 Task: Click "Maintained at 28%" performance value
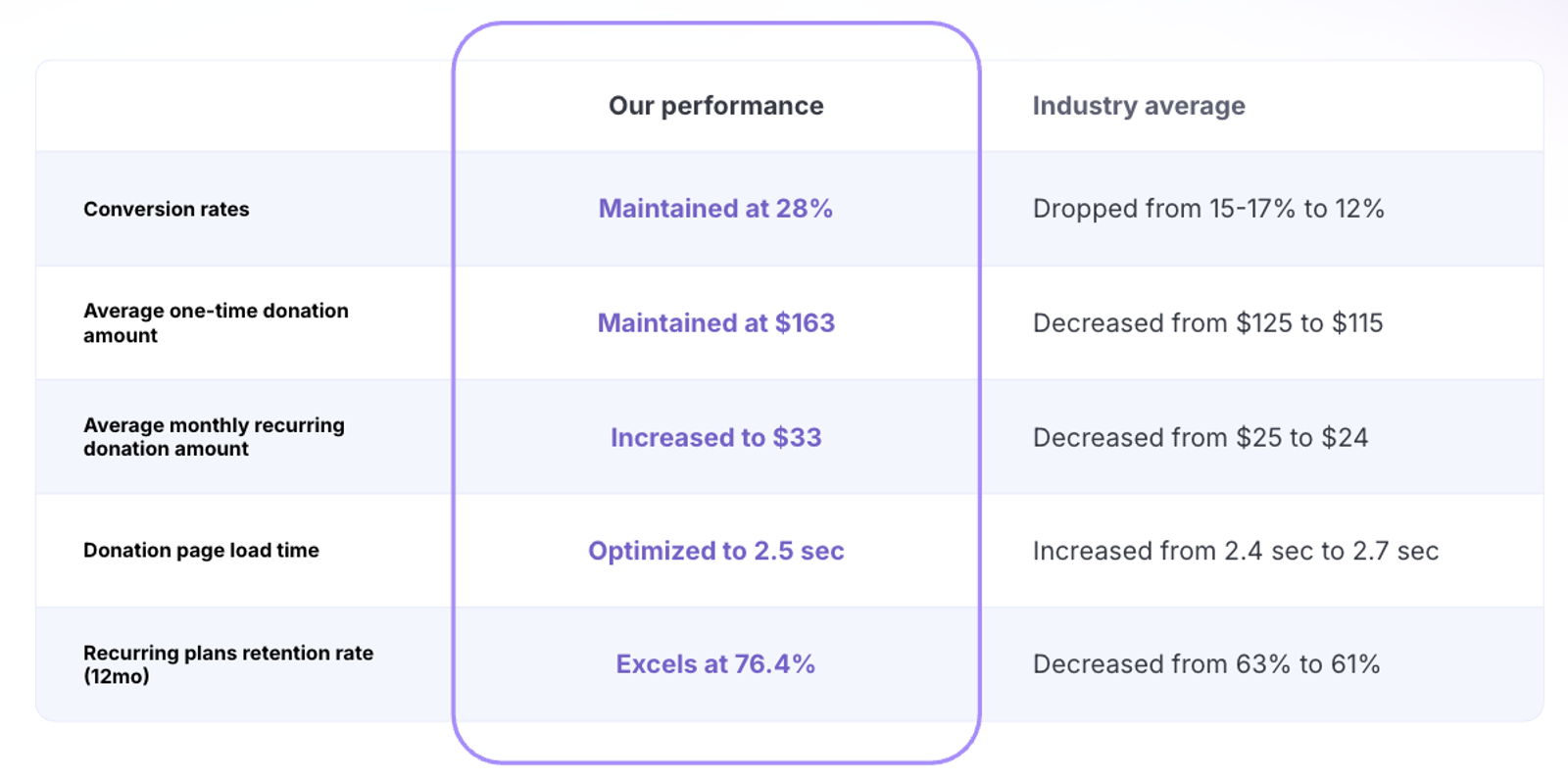(x=715, y=209)
